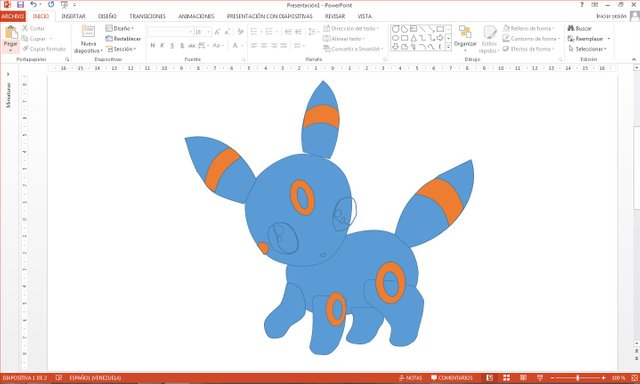Open Efectos de forma effects
This screenshot has width=640, height=384.
tap(528, 49)
